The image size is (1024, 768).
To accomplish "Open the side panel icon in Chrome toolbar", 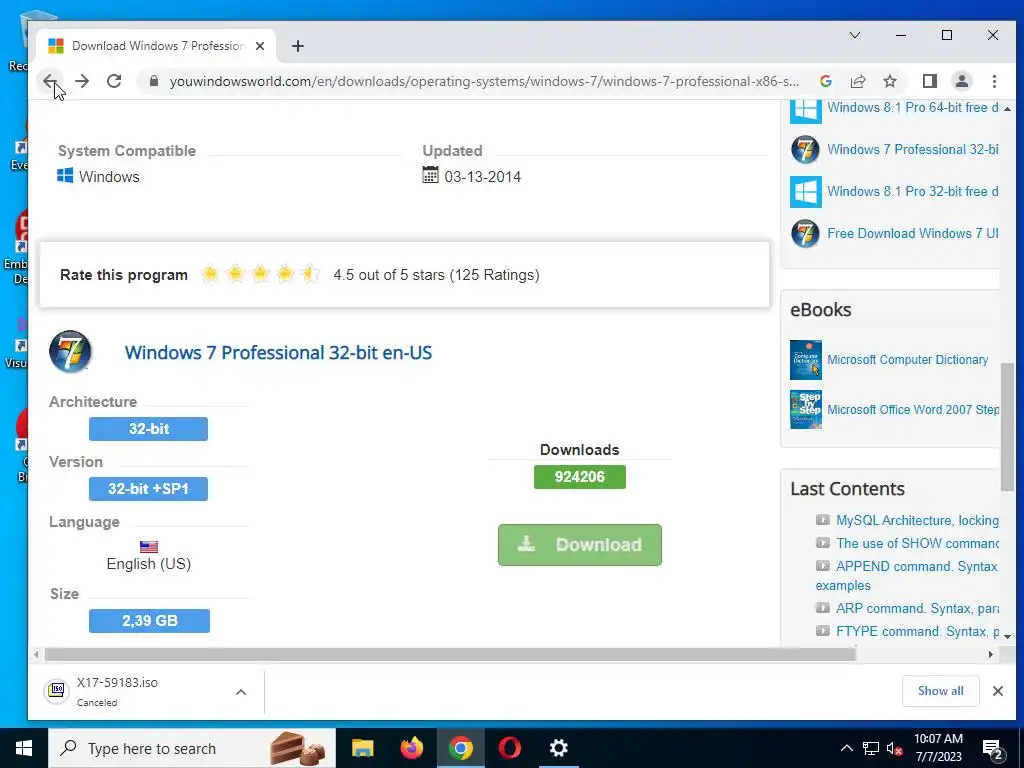I will point(929,81).
